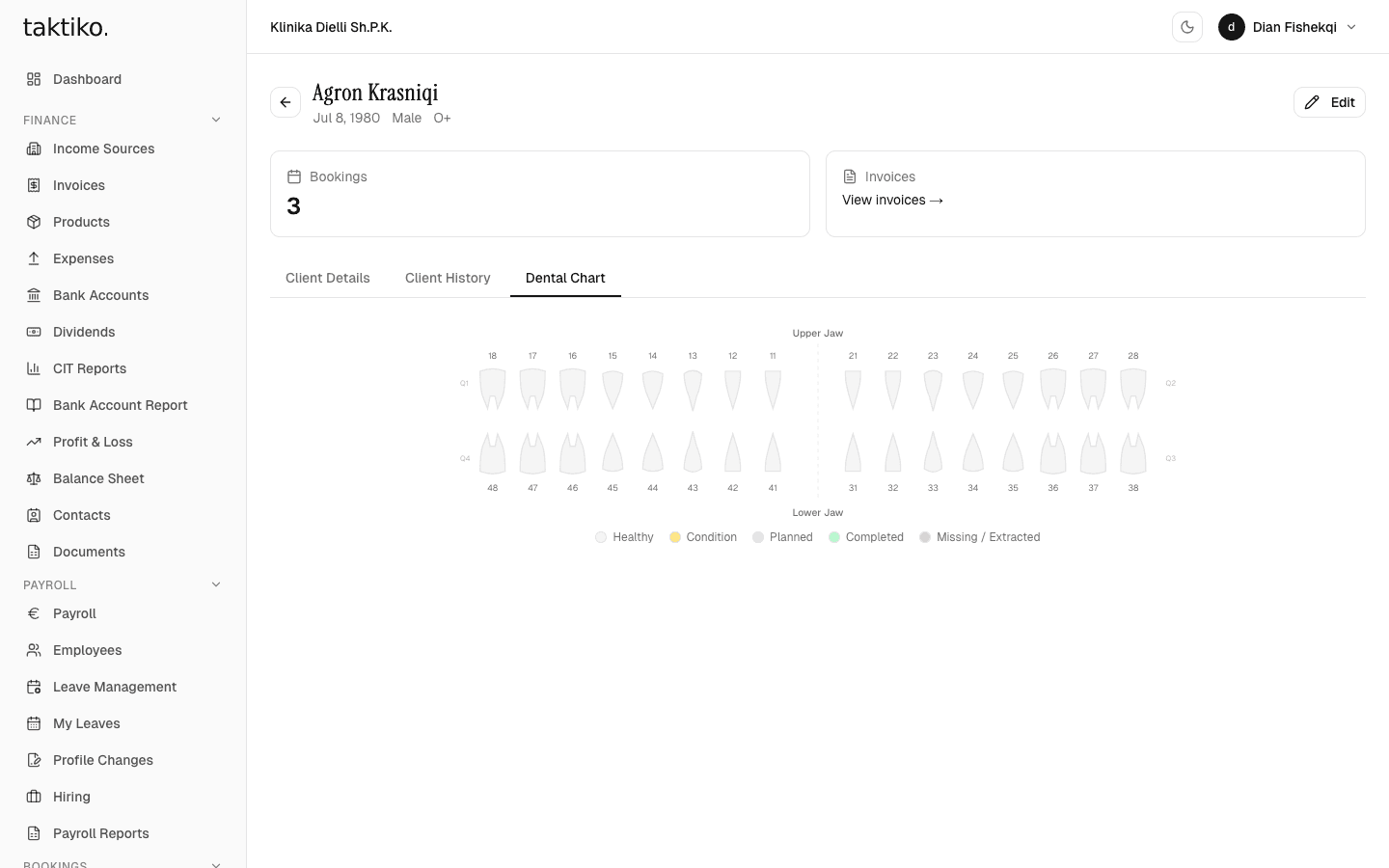Select lower jaw tooth 46
The width and height of the screenshot is (1389, 868).
573,453
